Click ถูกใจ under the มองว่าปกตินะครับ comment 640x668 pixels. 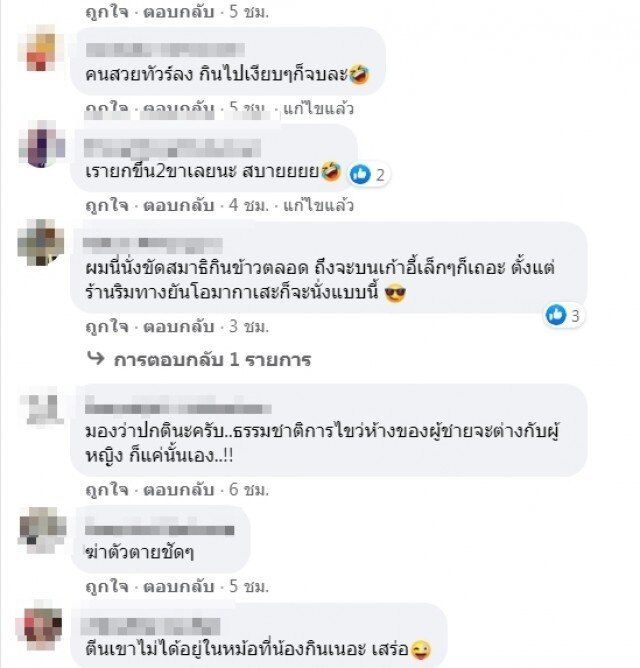point(107,489)
